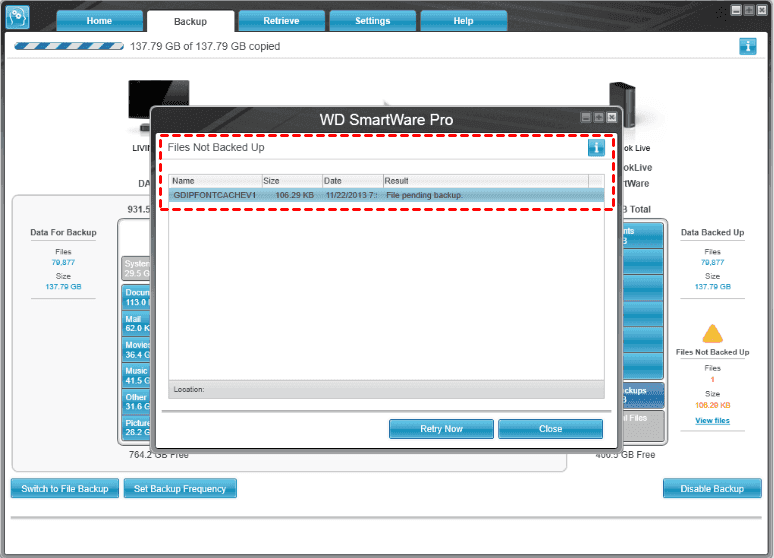Minimize the main application window
The image size is (774, 558).
pos(736,10)
